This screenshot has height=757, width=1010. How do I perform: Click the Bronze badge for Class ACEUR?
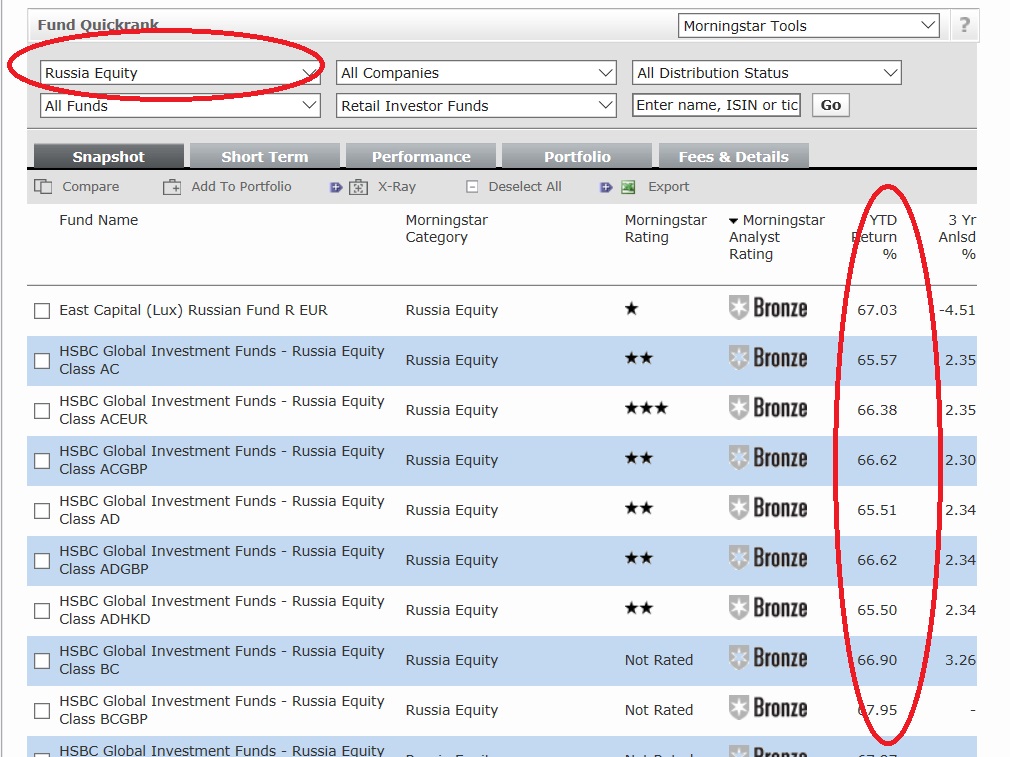[768, 408]
